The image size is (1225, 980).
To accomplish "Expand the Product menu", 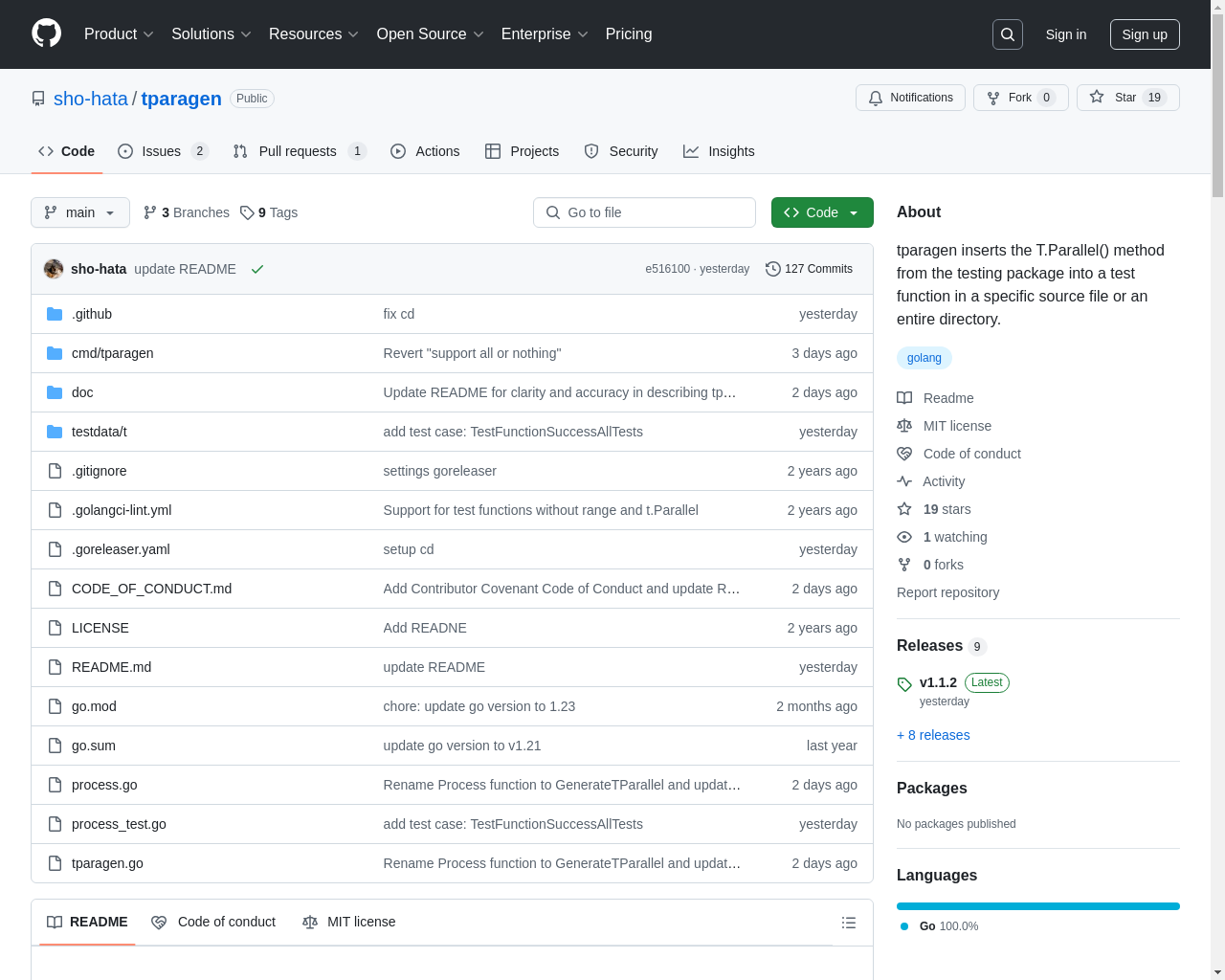I will pyautogui.click(x=119, y=34).
